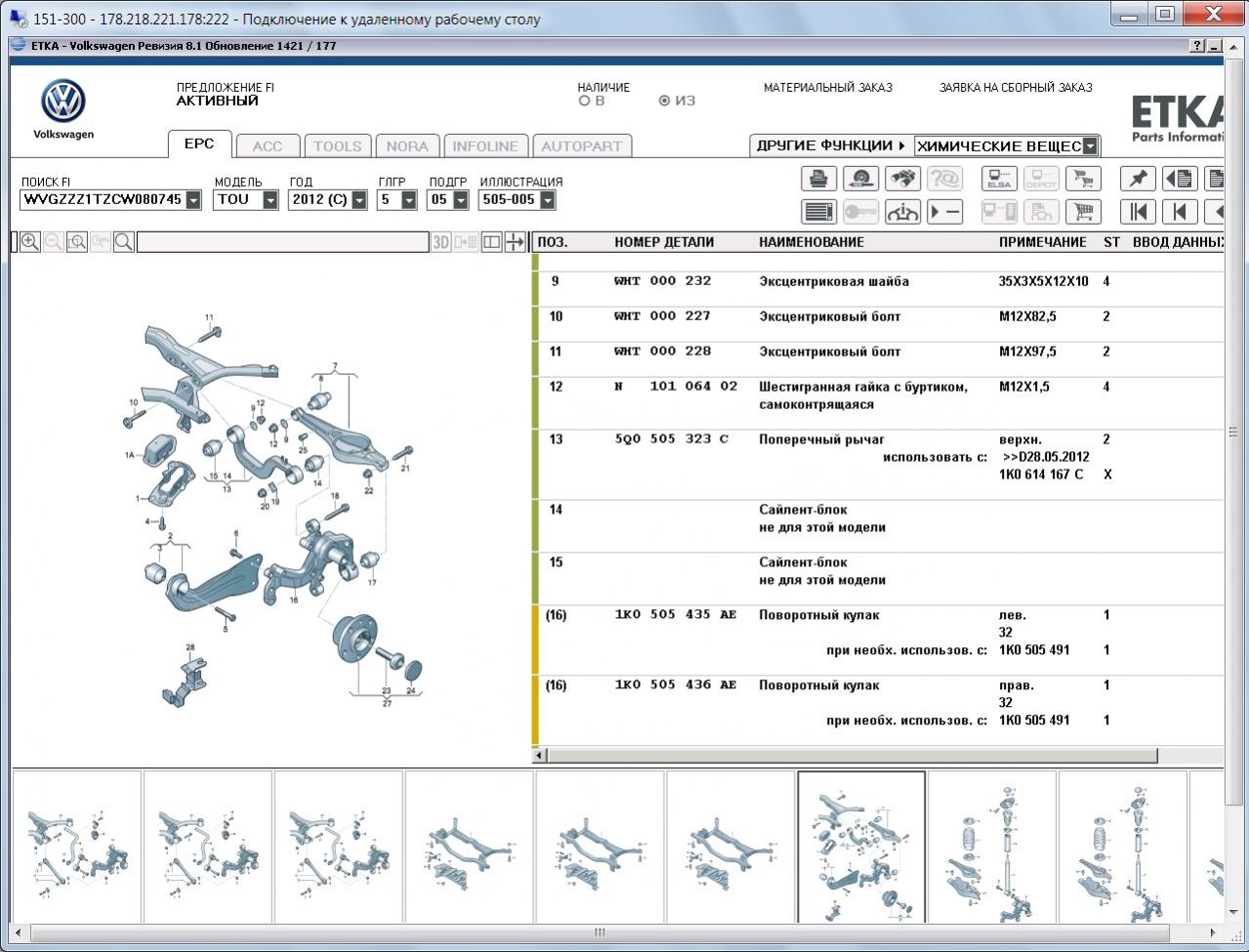Image resolution: width=1249 pixels, height=952 pixels.
Task: Click the ETKA help question-mark button
Action: (1197, 46)
